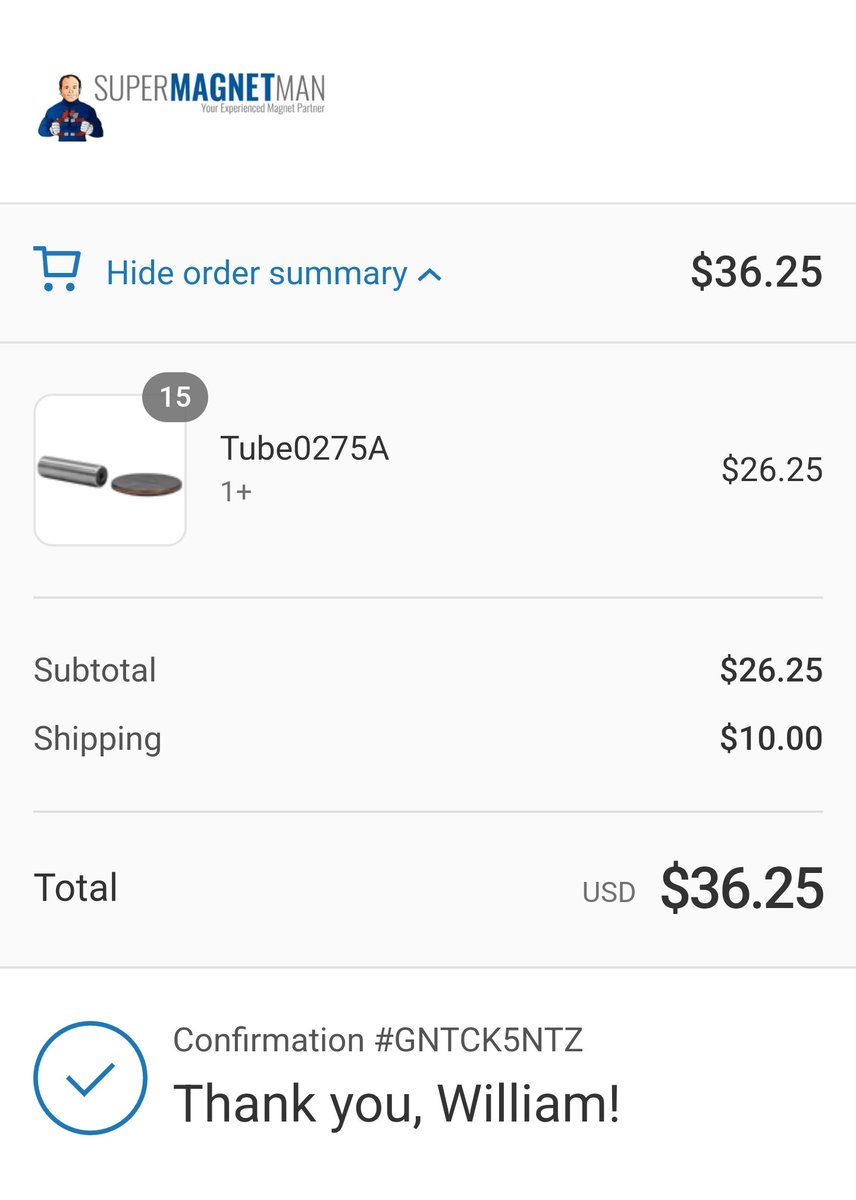Click the Subtotal label

click(95, 669)
